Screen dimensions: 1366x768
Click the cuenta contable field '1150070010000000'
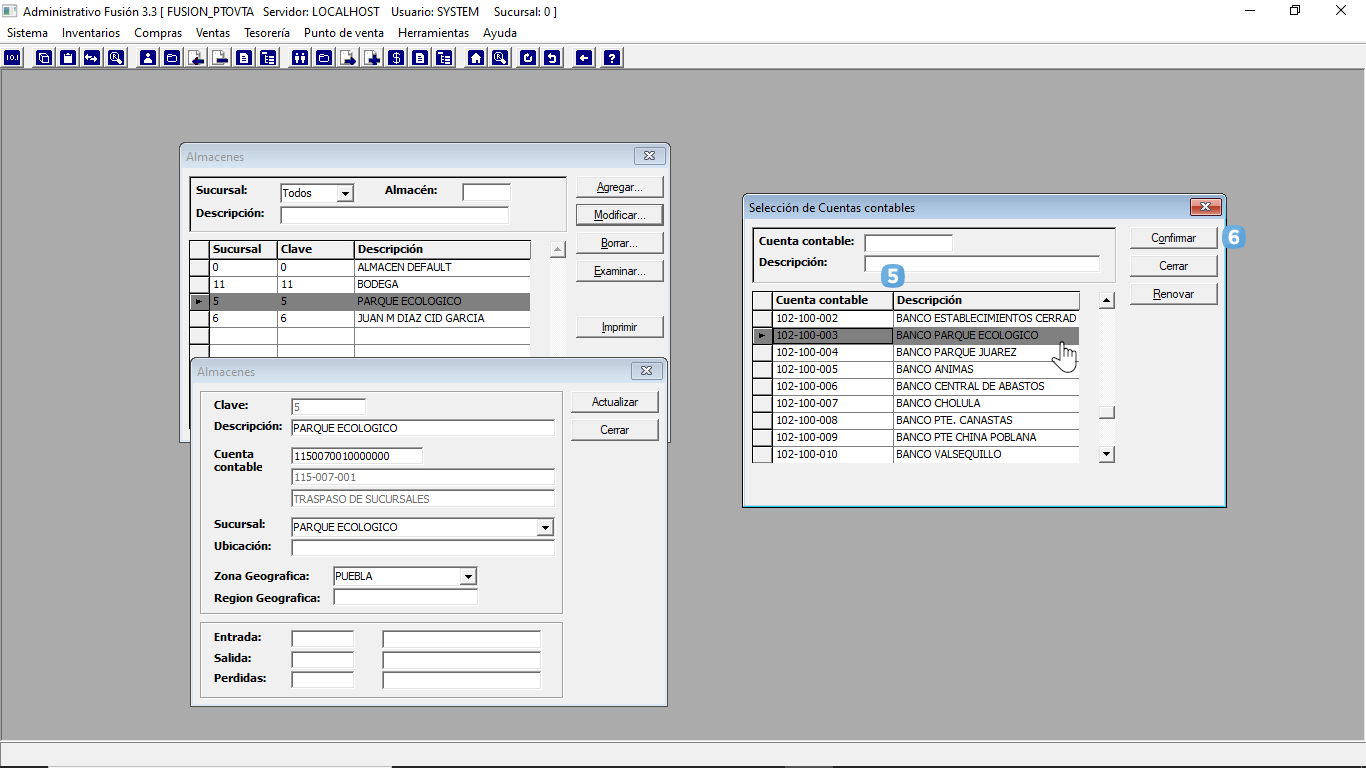(x=356, y=456)
